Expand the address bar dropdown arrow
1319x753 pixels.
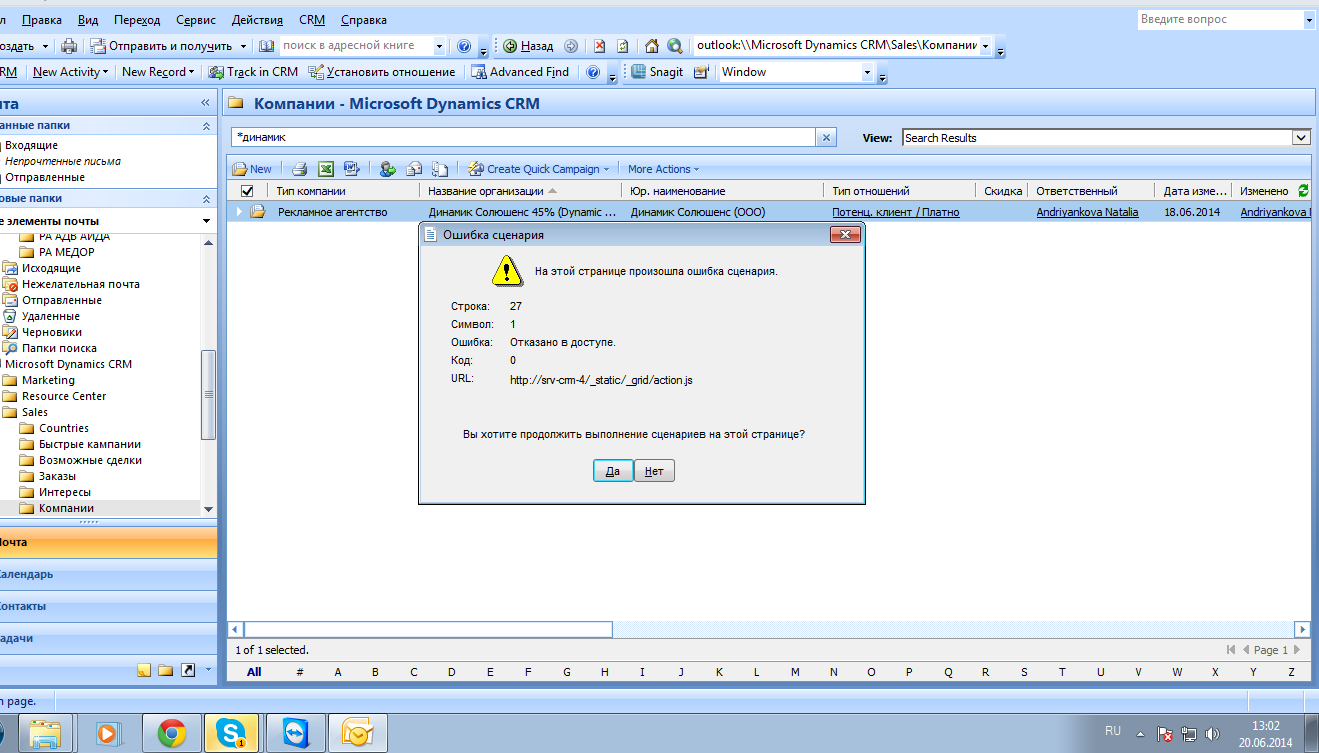(x=986, y=46)
